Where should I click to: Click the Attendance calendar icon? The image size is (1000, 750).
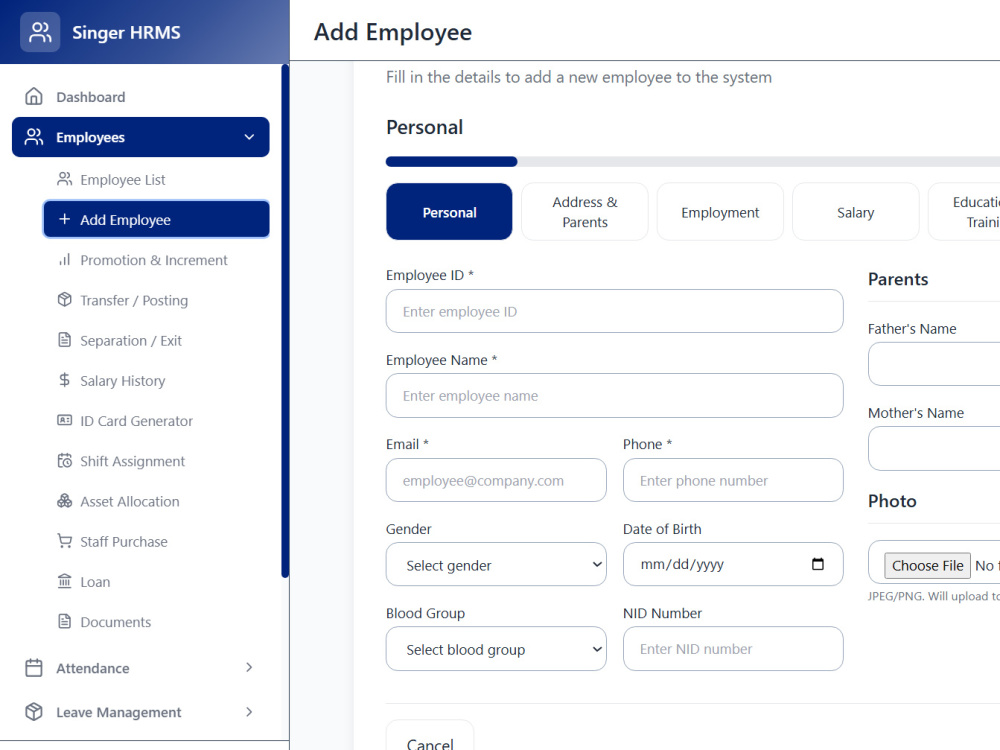click(34, 668)
